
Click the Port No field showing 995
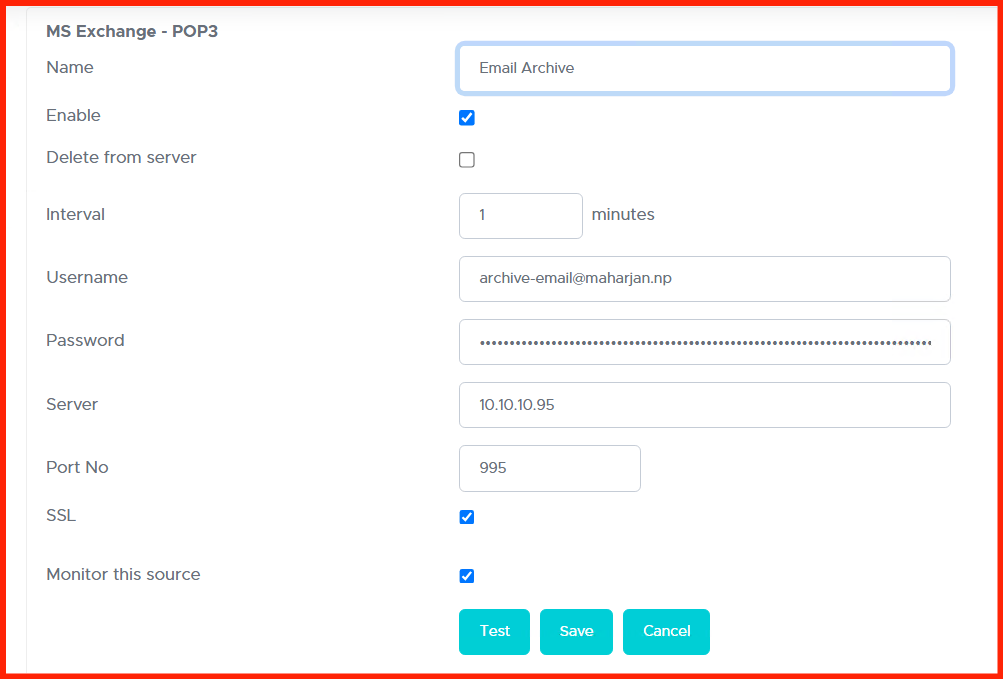(549, 468)
